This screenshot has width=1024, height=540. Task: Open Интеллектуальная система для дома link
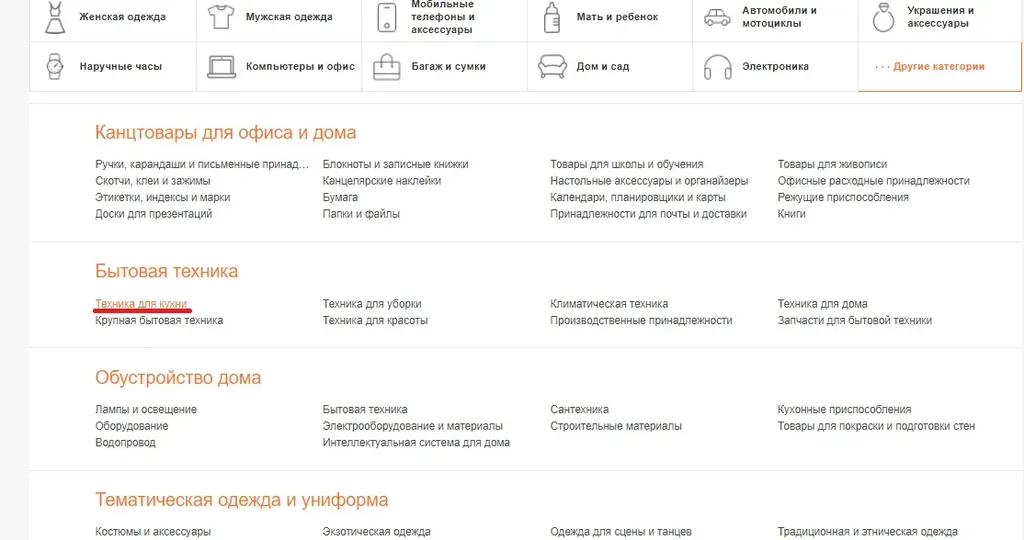pyautogui.click(x=416, y=442)
